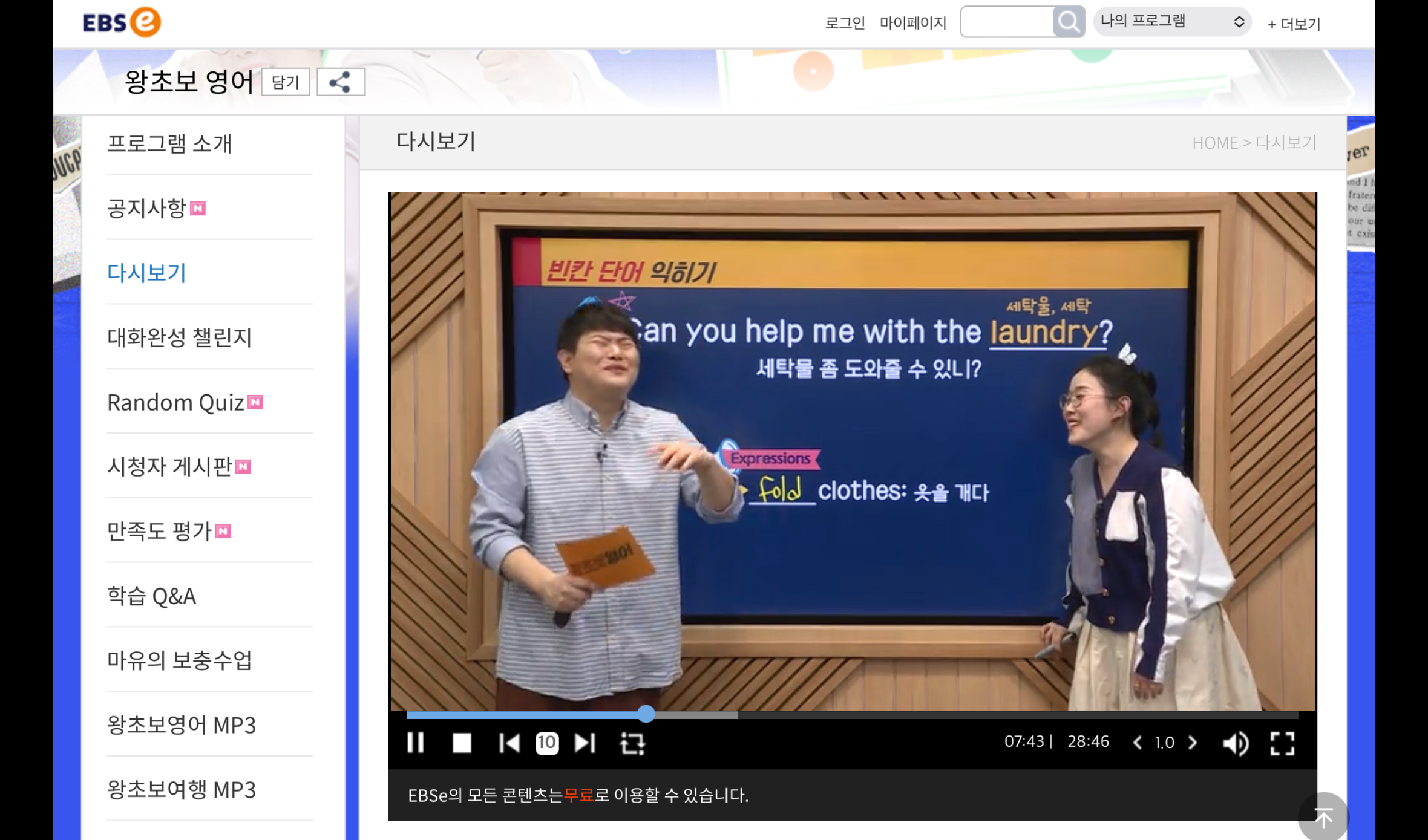
Task: Open 마유의 보충수업 menu item
Action: (179, 660)
